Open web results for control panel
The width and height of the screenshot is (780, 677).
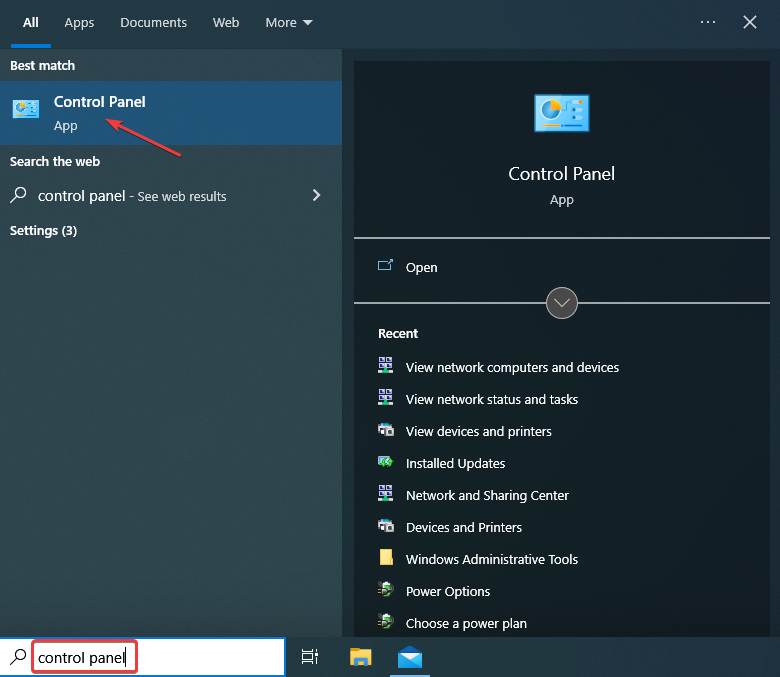(171, 196)
